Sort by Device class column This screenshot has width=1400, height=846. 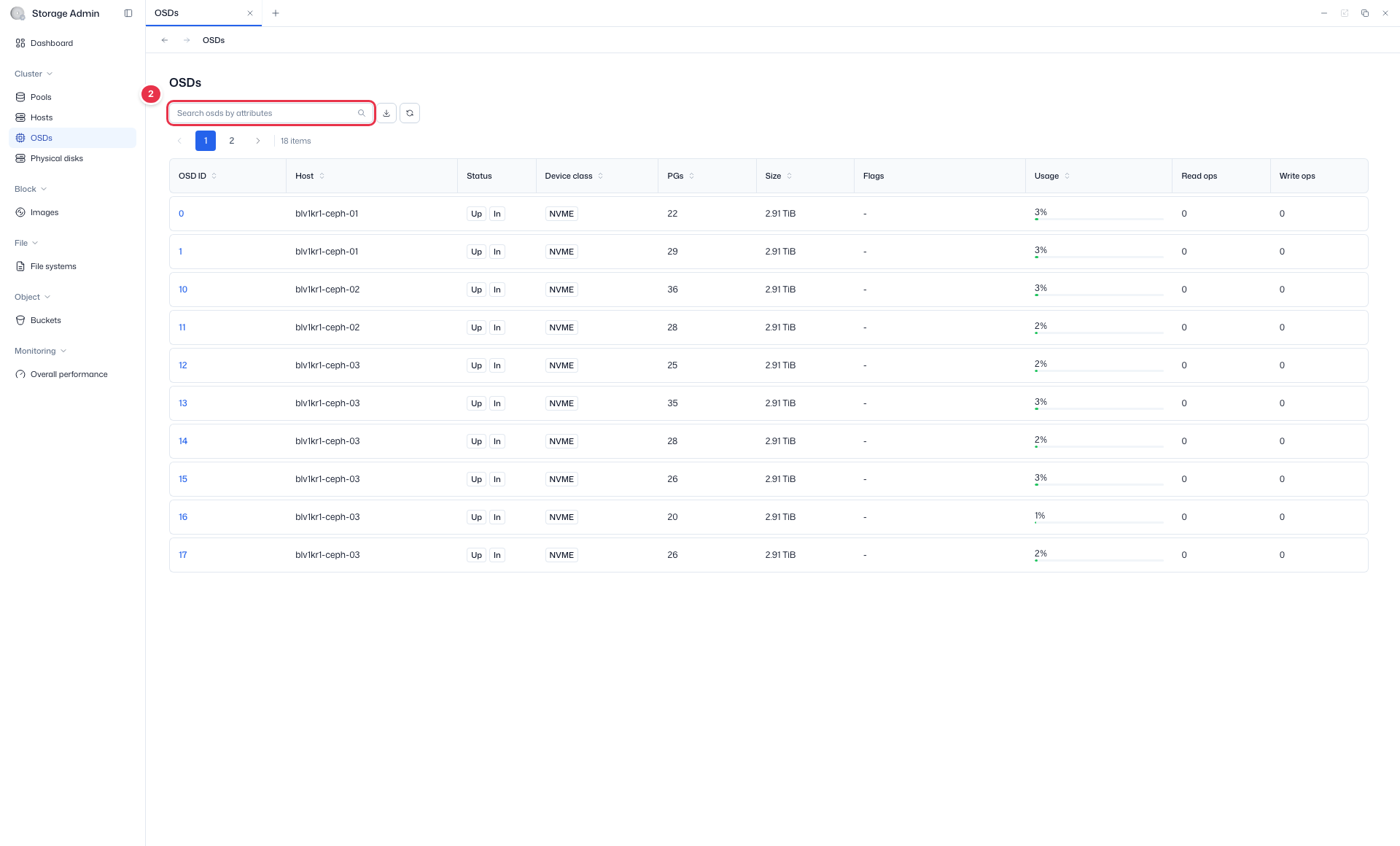(600, 176)
